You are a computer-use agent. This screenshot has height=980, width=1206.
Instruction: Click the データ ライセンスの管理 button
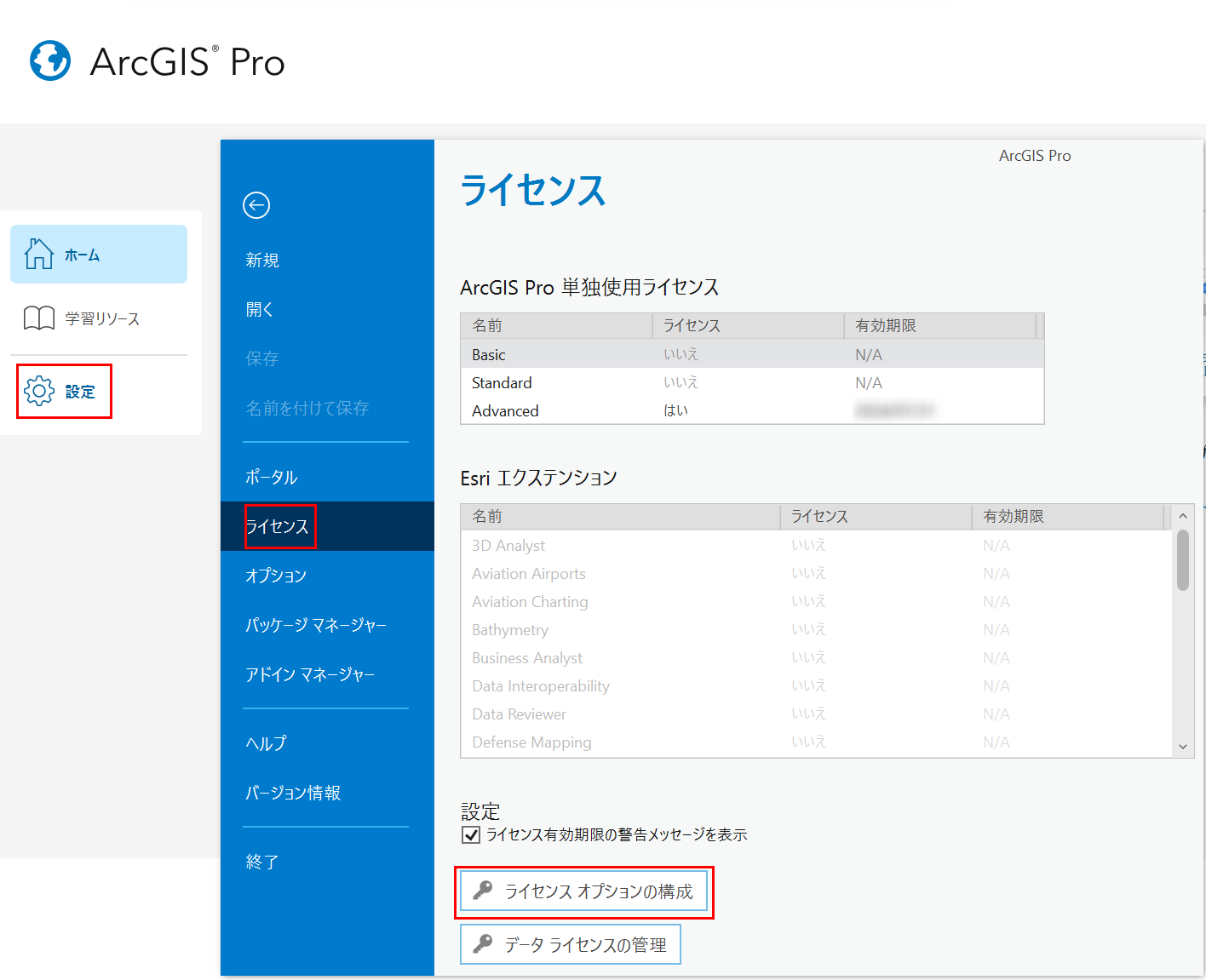pyautogui.click(x=571, y=944)
